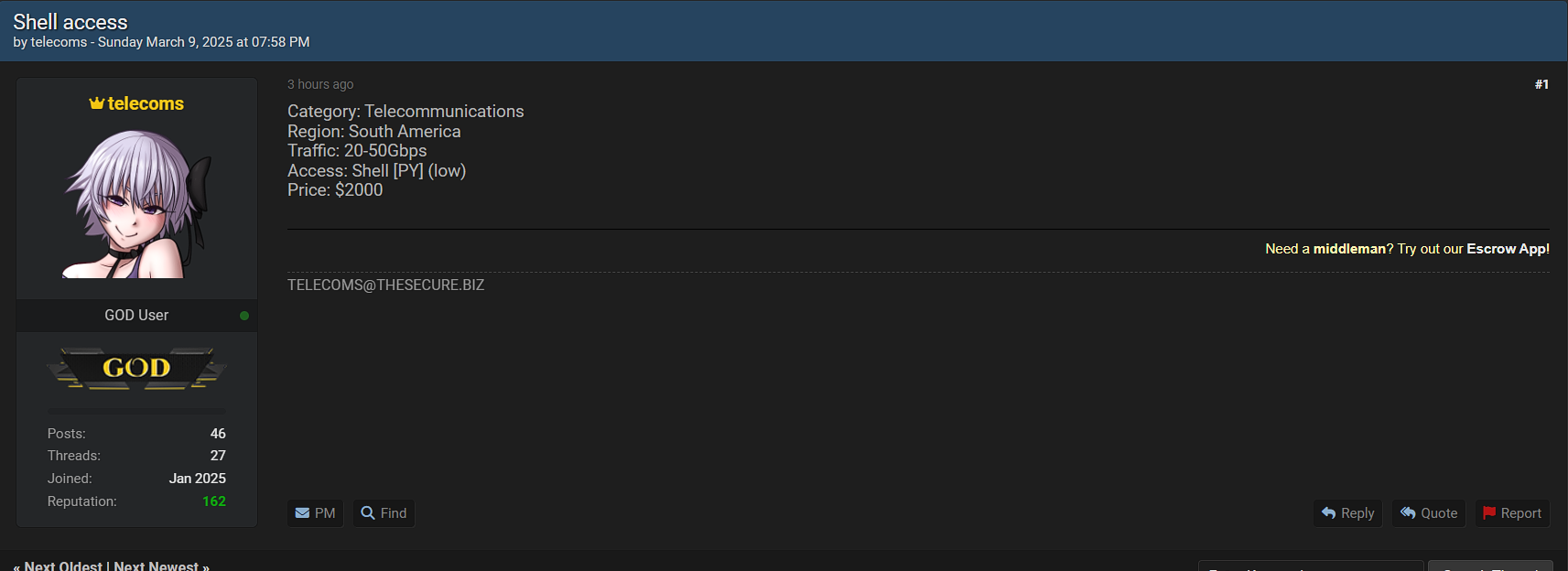This screenshot has height=571, width=1568.
Task: Open the Escrow App link
Action: point(1508,249)
